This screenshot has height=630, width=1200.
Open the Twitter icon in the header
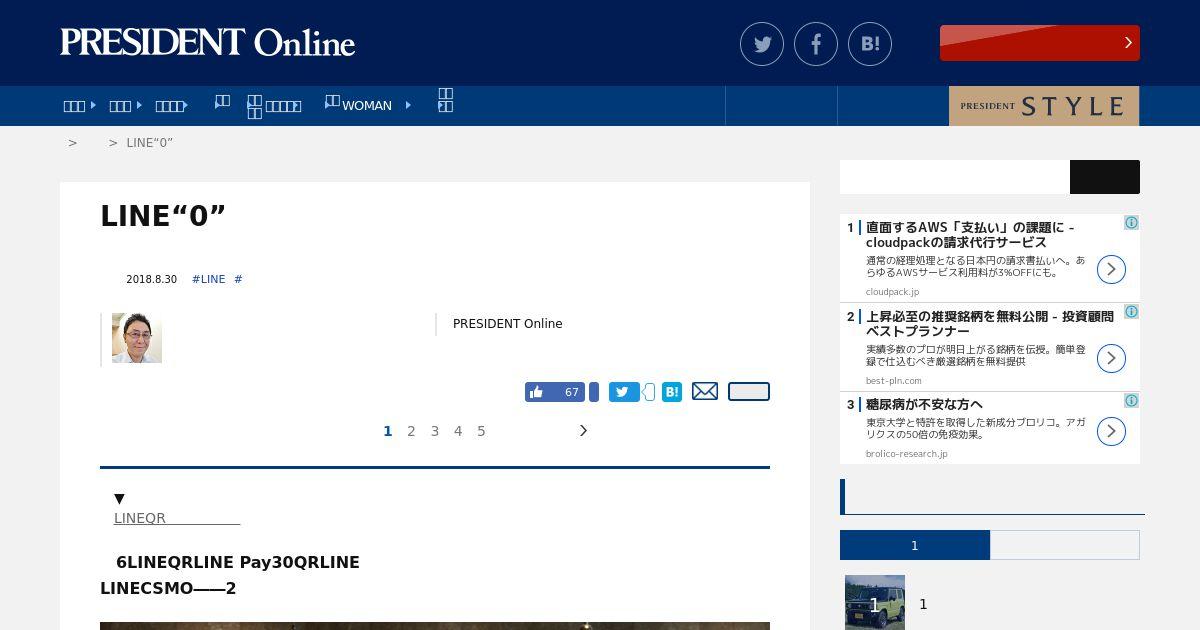(x=762, y=44)
